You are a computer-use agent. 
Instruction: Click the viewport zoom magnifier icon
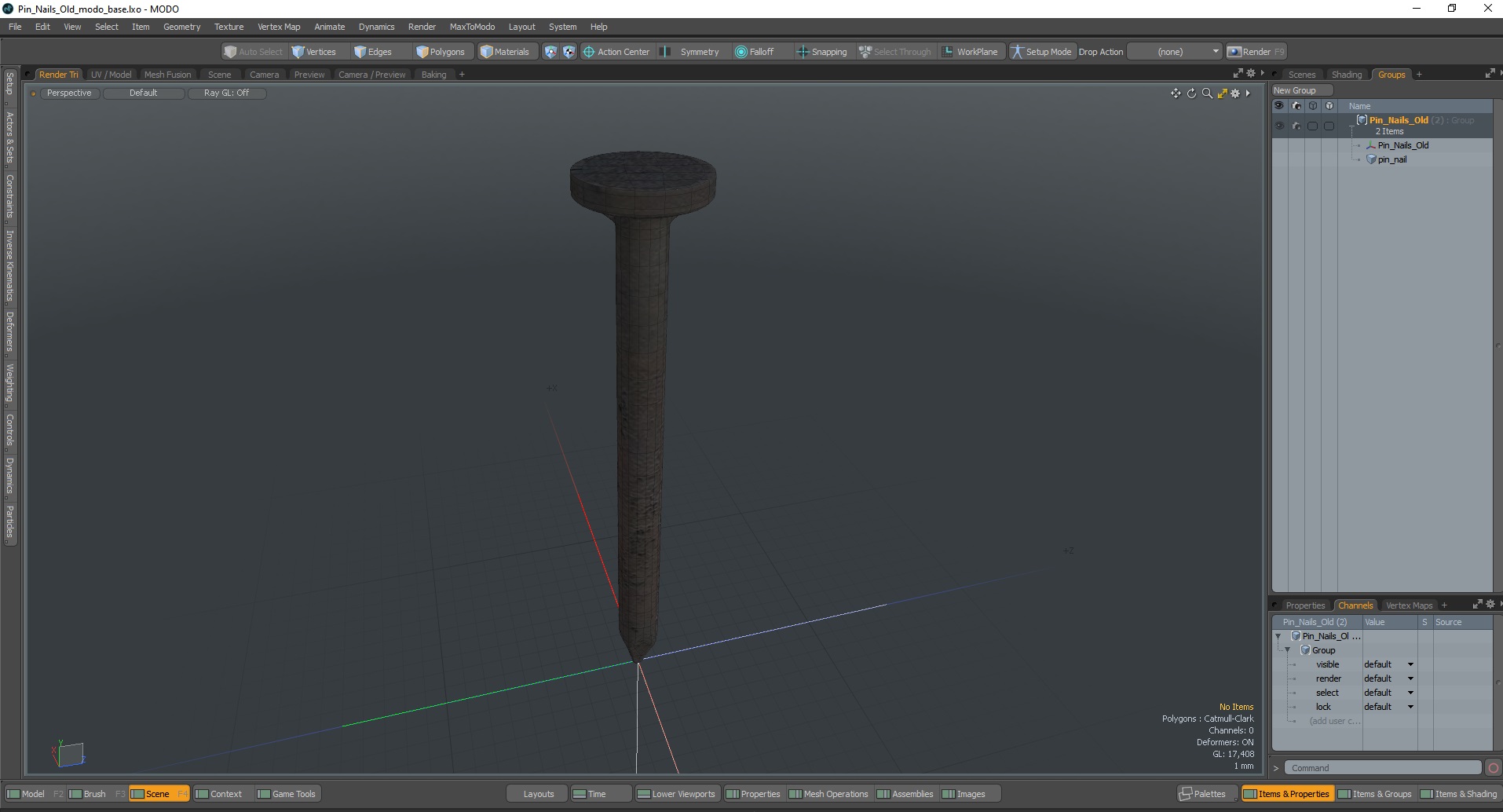pos(1207,93)
